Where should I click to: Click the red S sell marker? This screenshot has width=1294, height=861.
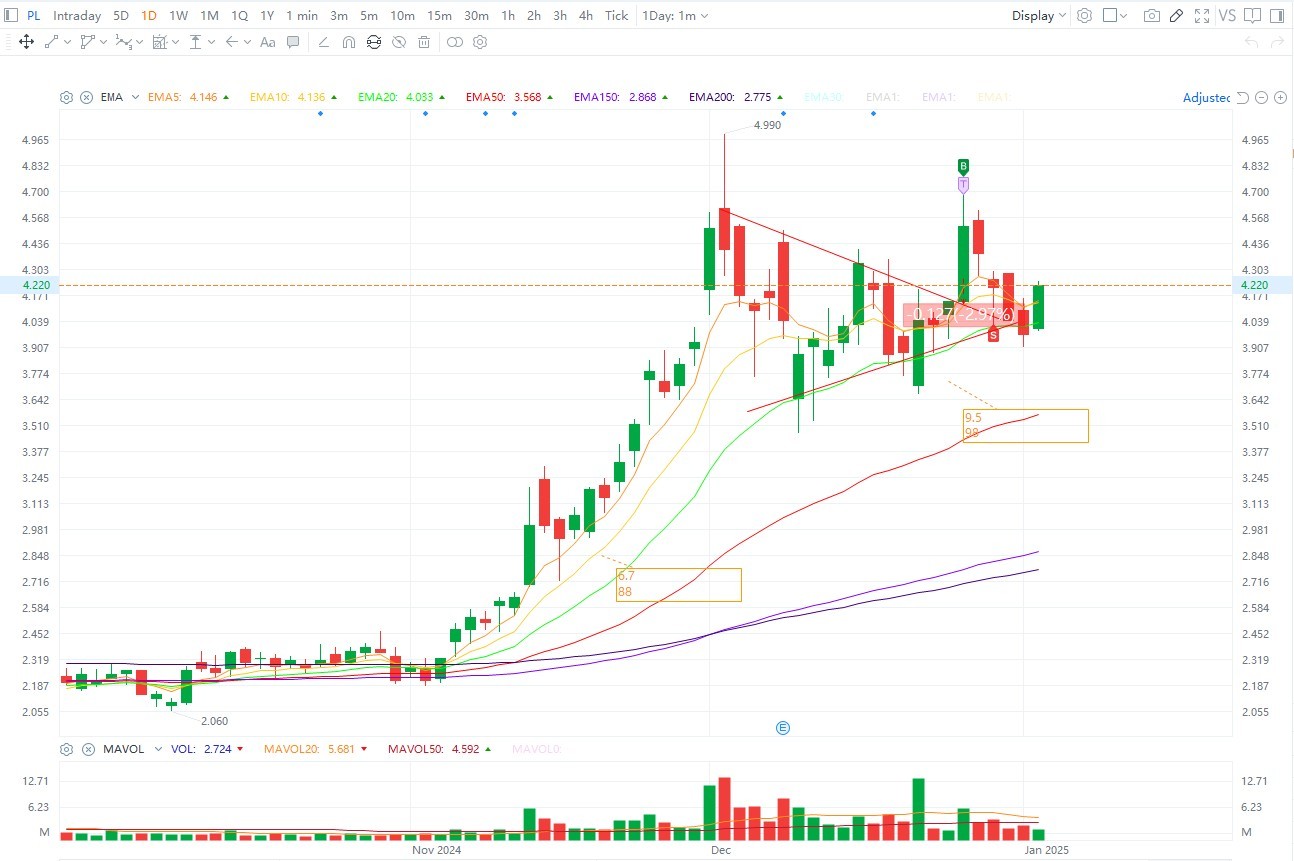tap(993, 335)
